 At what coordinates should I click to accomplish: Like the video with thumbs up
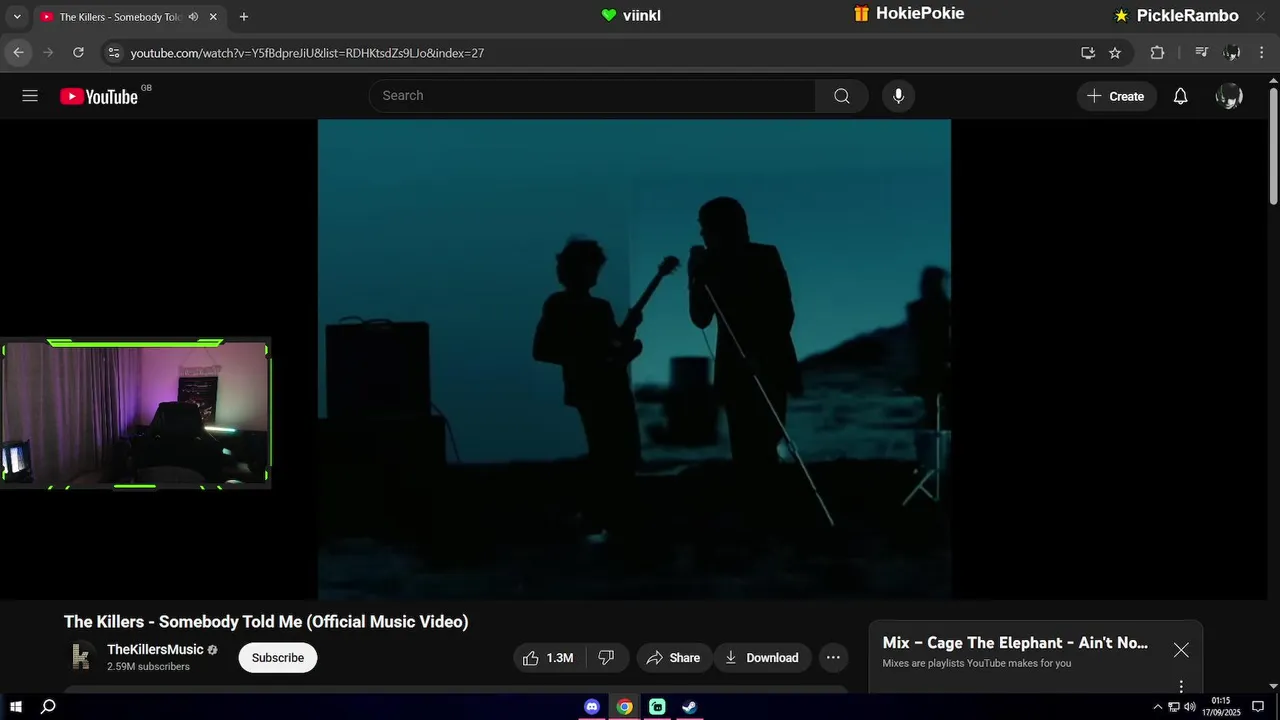[x=548, y=658]
